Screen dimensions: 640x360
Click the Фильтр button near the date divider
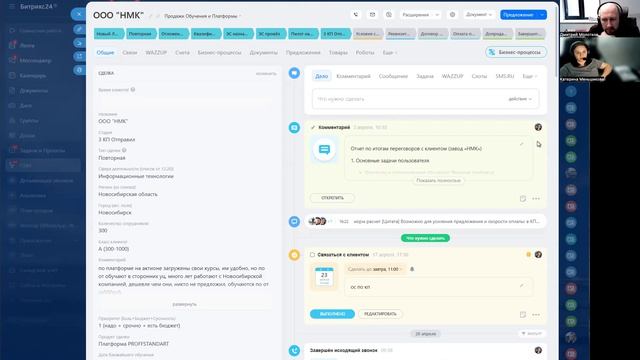[x=531, y=334]
